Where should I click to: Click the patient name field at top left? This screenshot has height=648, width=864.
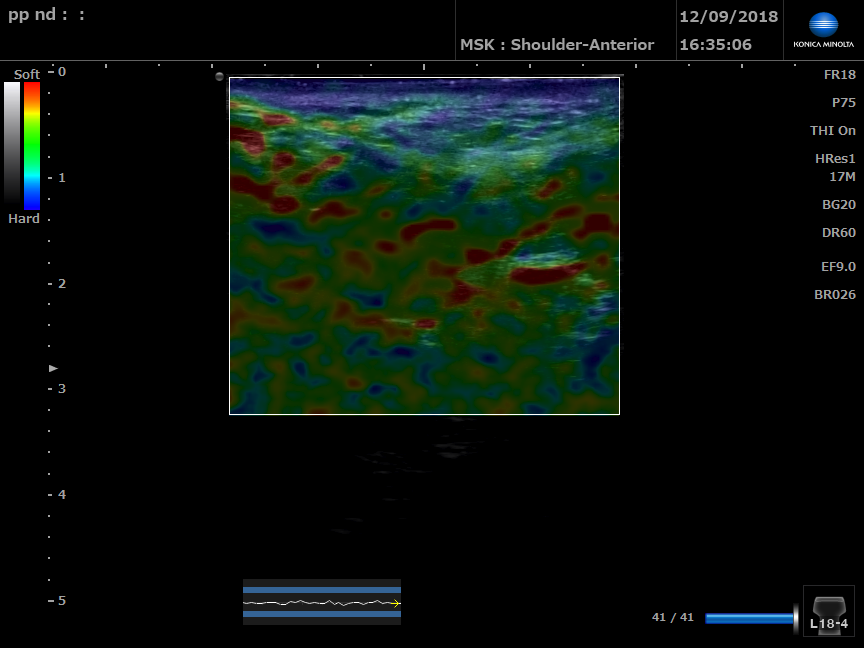(x=47, y=16)
